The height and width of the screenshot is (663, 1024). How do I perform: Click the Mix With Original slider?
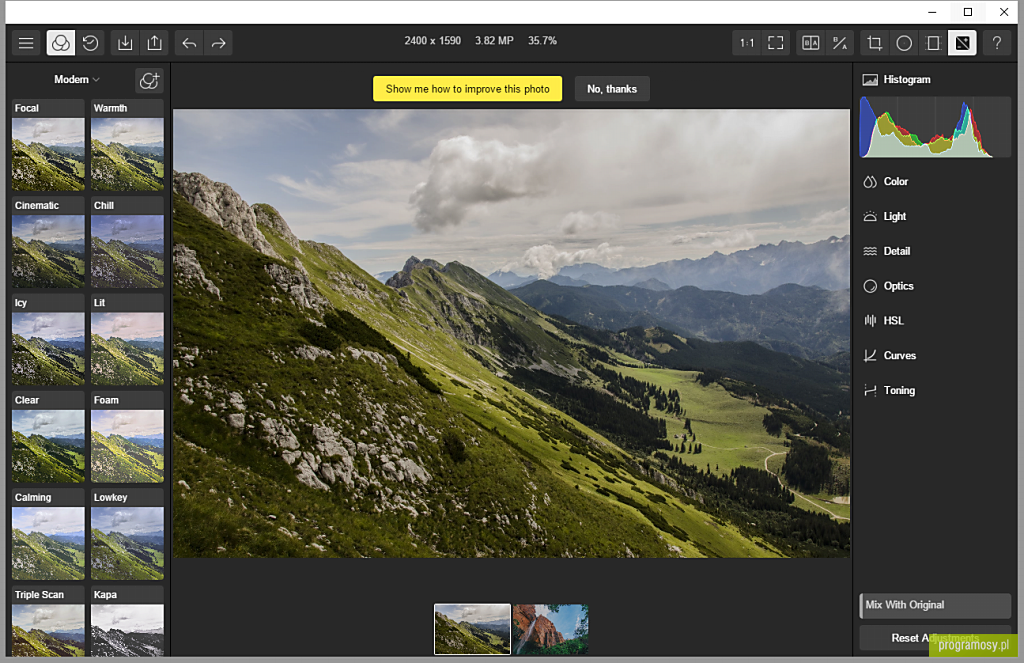[935, 606]
